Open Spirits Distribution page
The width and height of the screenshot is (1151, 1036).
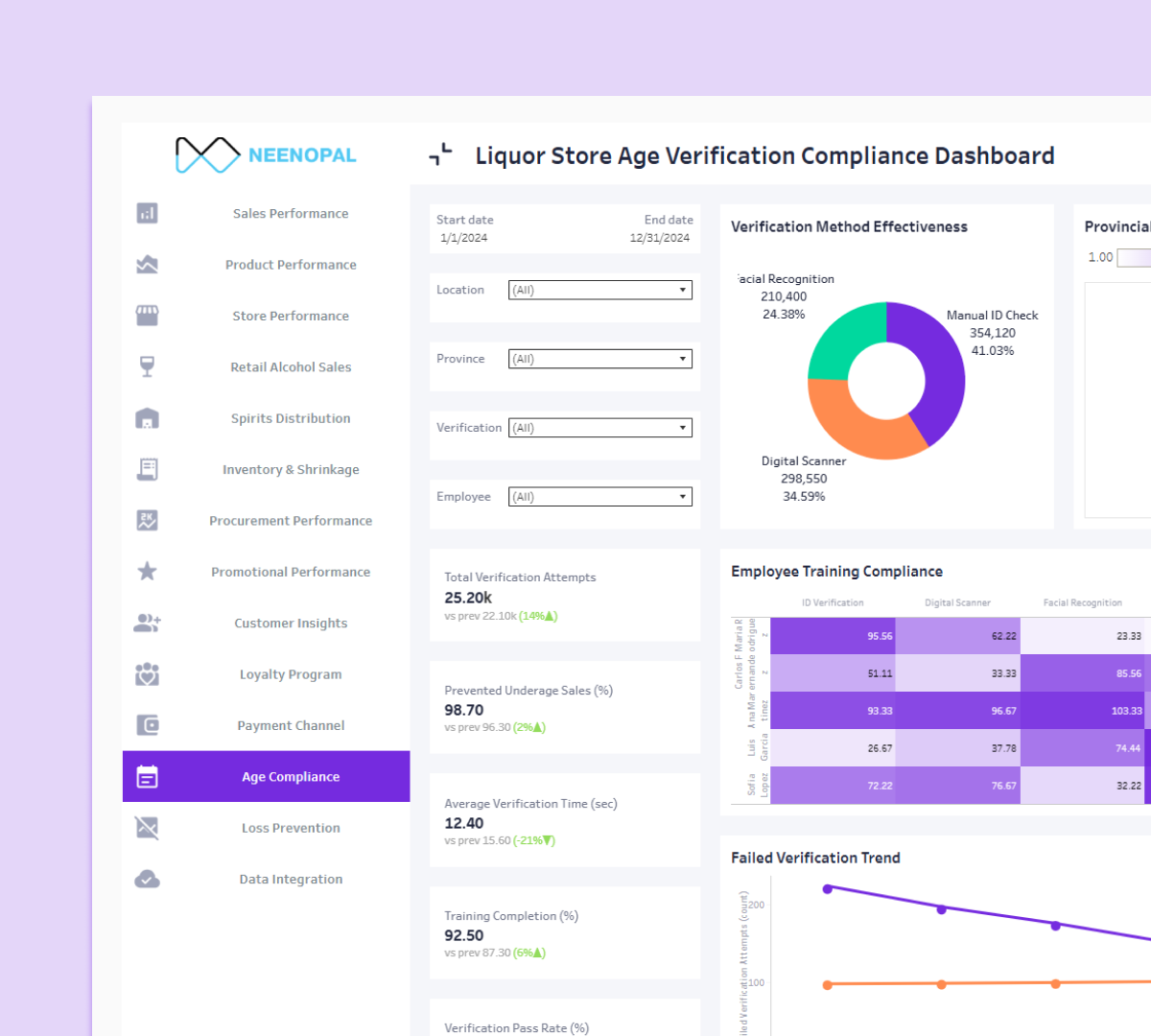pos(291,418)
